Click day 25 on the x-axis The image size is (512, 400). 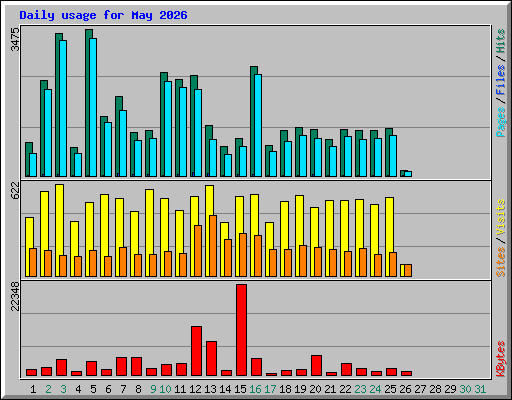[390, 389]
